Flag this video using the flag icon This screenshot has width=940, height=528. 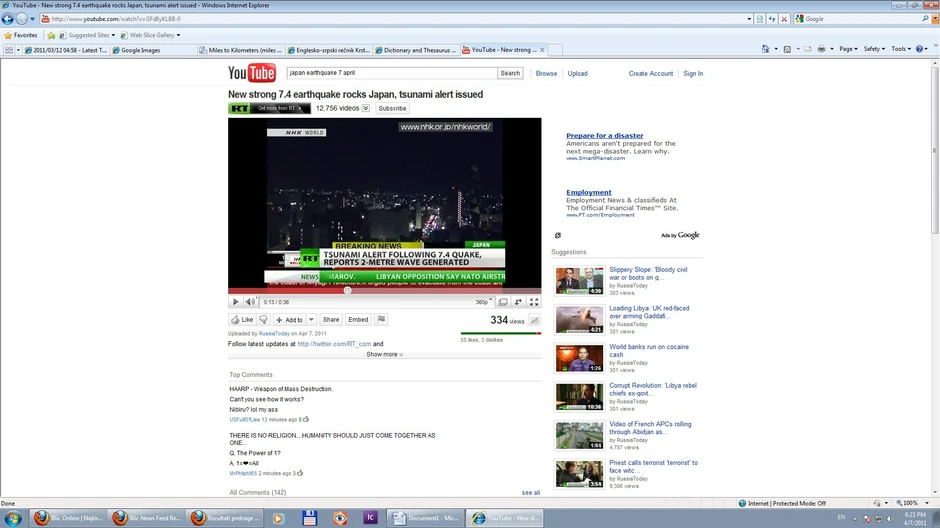click(381, 320)
